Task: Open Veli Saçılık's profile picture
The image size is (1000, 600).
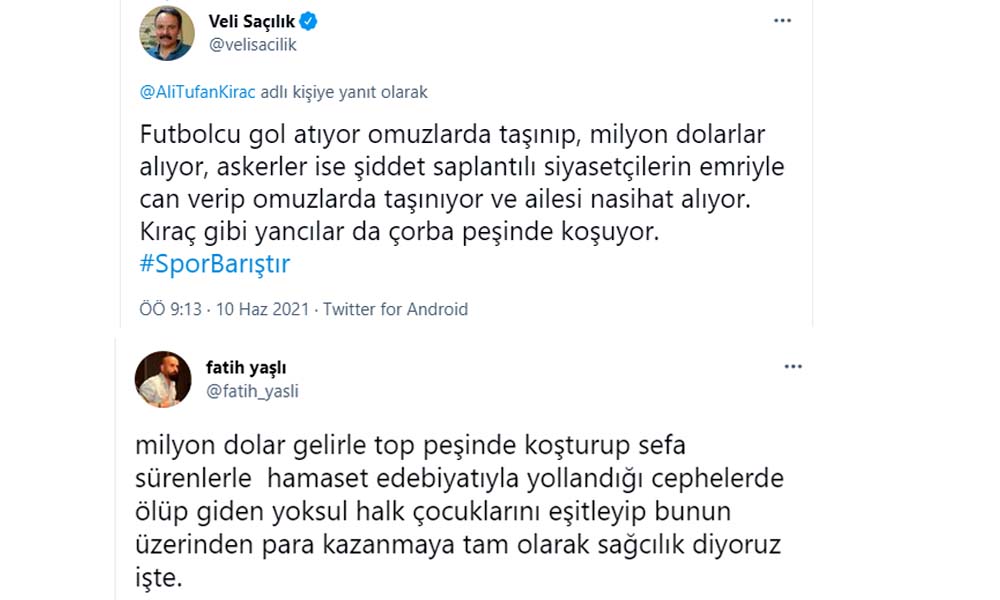Action: click(166, 32)
